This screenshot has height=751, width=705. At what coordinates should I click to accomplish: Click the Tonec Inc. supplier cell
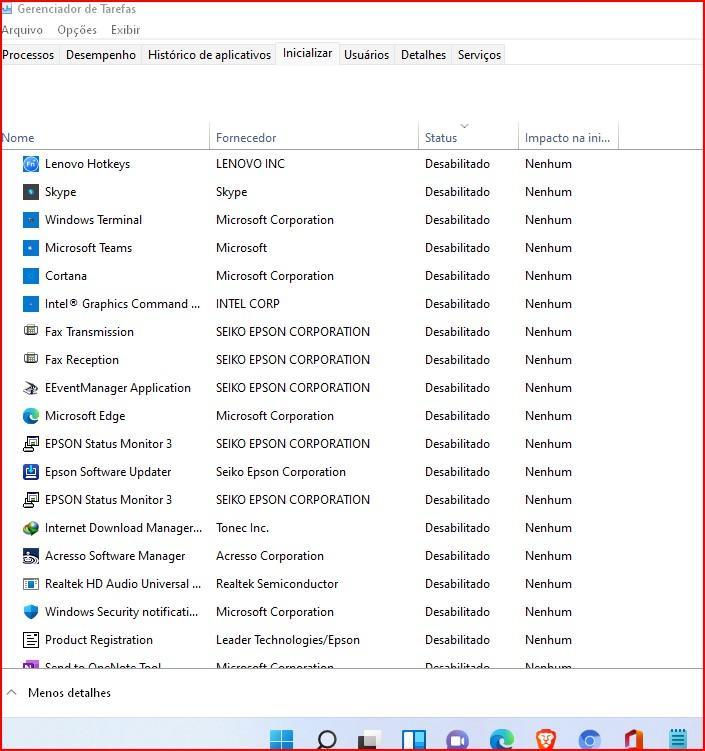[242, 528]
